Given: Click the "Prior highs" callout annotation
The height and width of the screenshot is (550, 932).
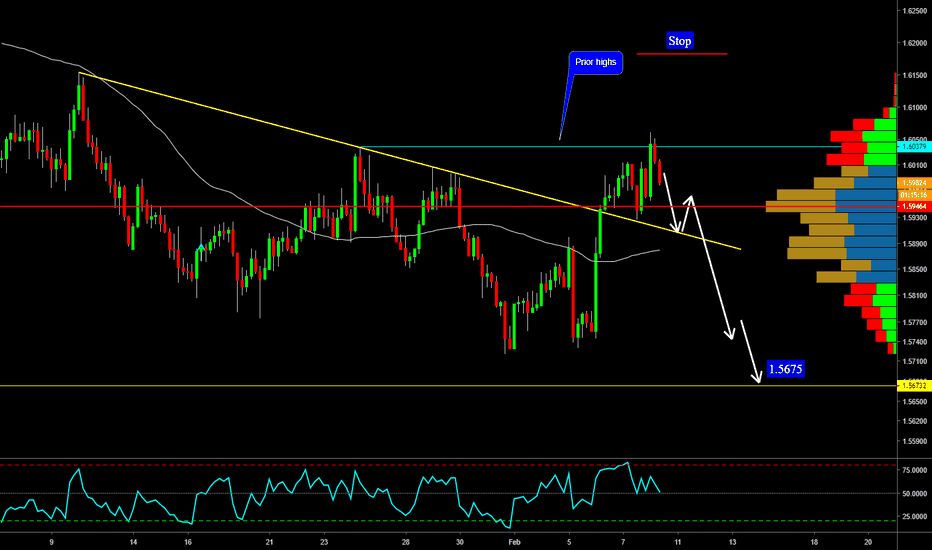Looking at the screenshot, I should tap(596, 62).
